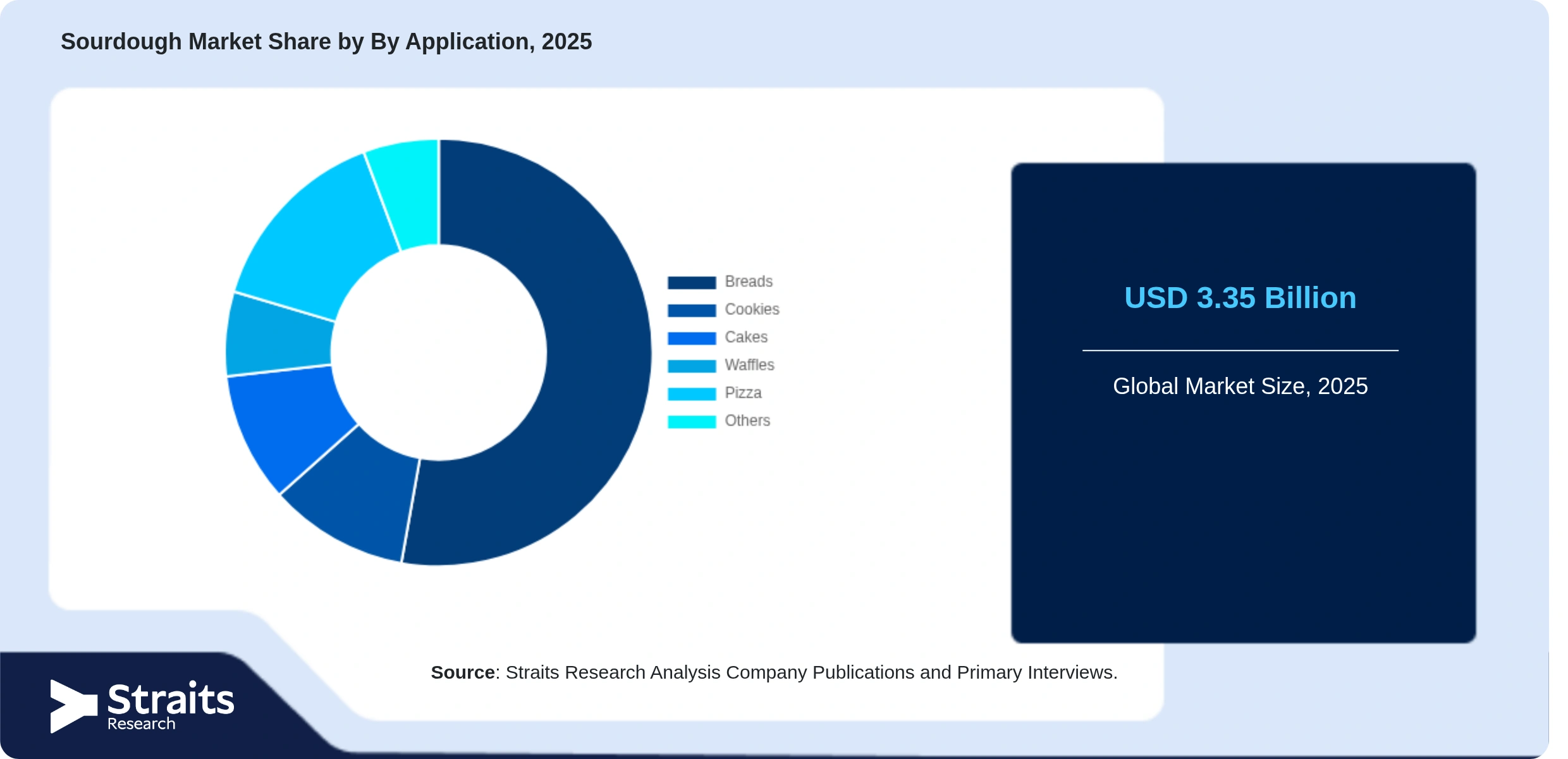Click the chart title Sourdough Market Share

click(326, 42)
